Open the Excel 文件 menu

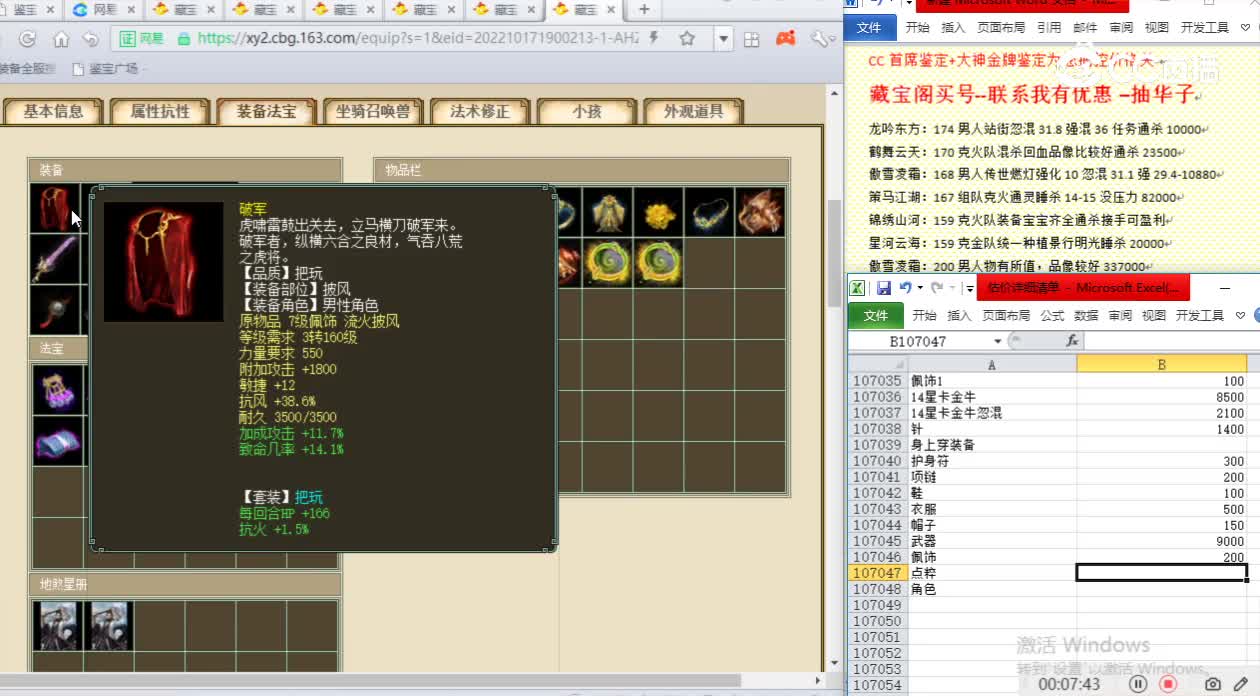[875, 315]
